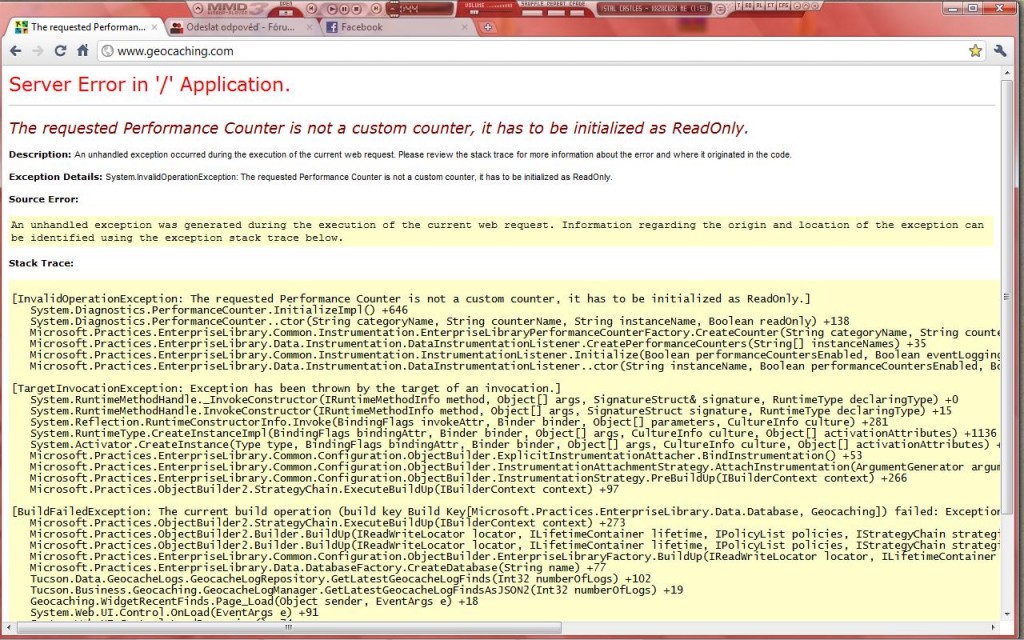Close the 'Odeslat odpověď' tab
This screenshot has width=1024, height=640.
pyautogui.click(x=310, y=27)
